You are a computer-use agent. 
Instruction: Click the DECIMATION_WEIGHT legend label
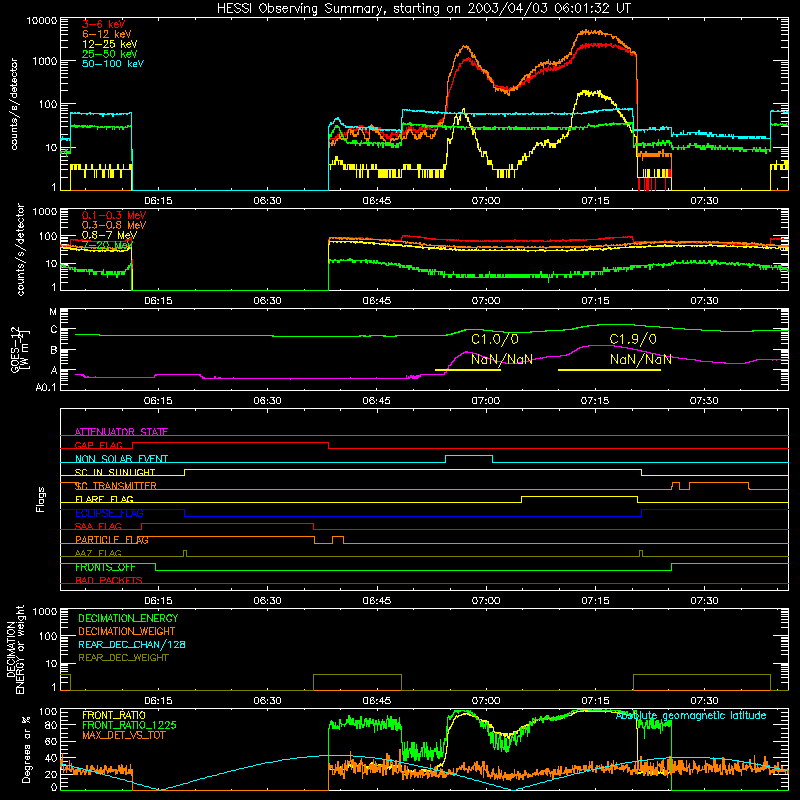tap(127, 631)
